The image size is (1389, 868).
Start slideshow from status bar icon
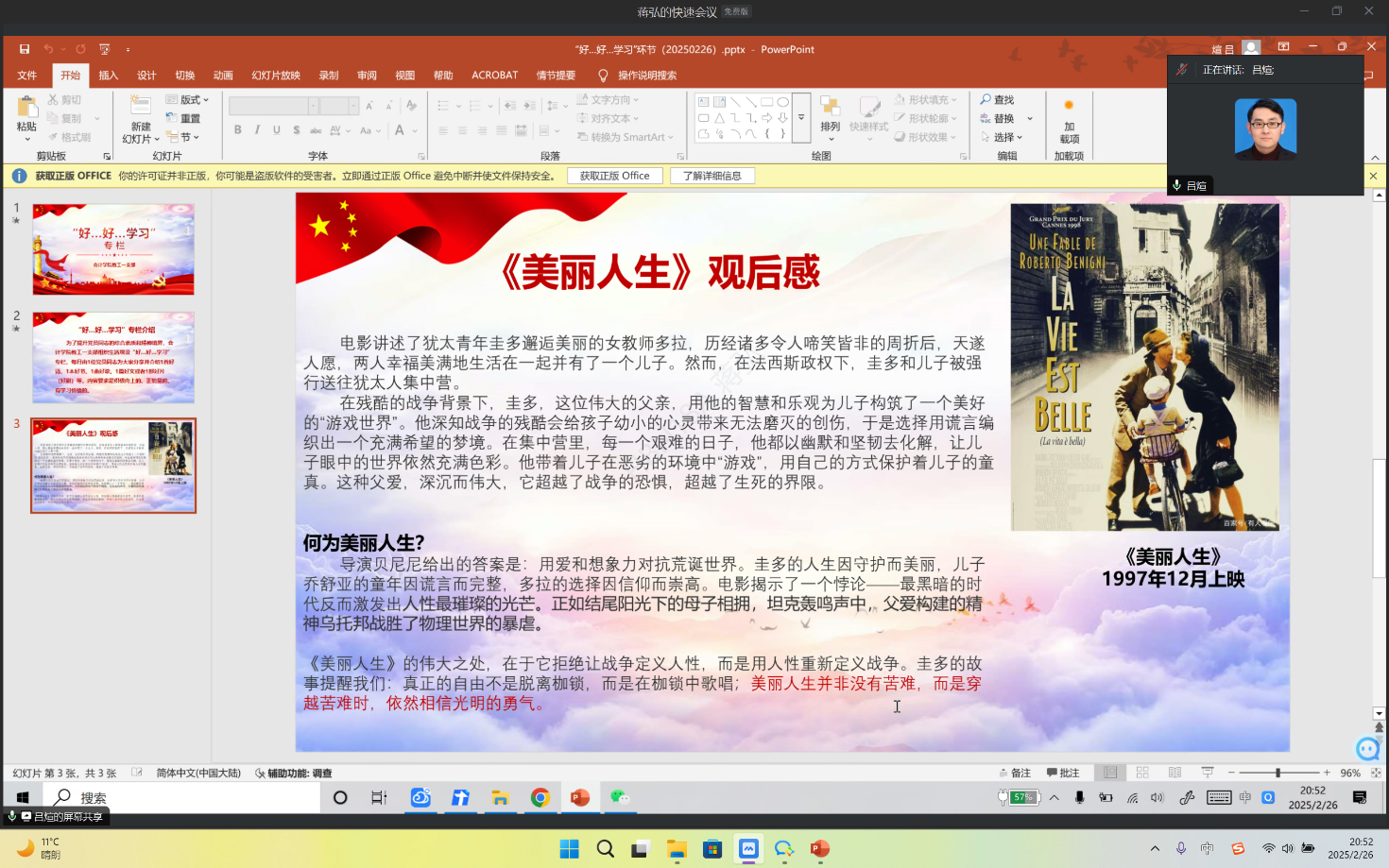[1207, 773]
